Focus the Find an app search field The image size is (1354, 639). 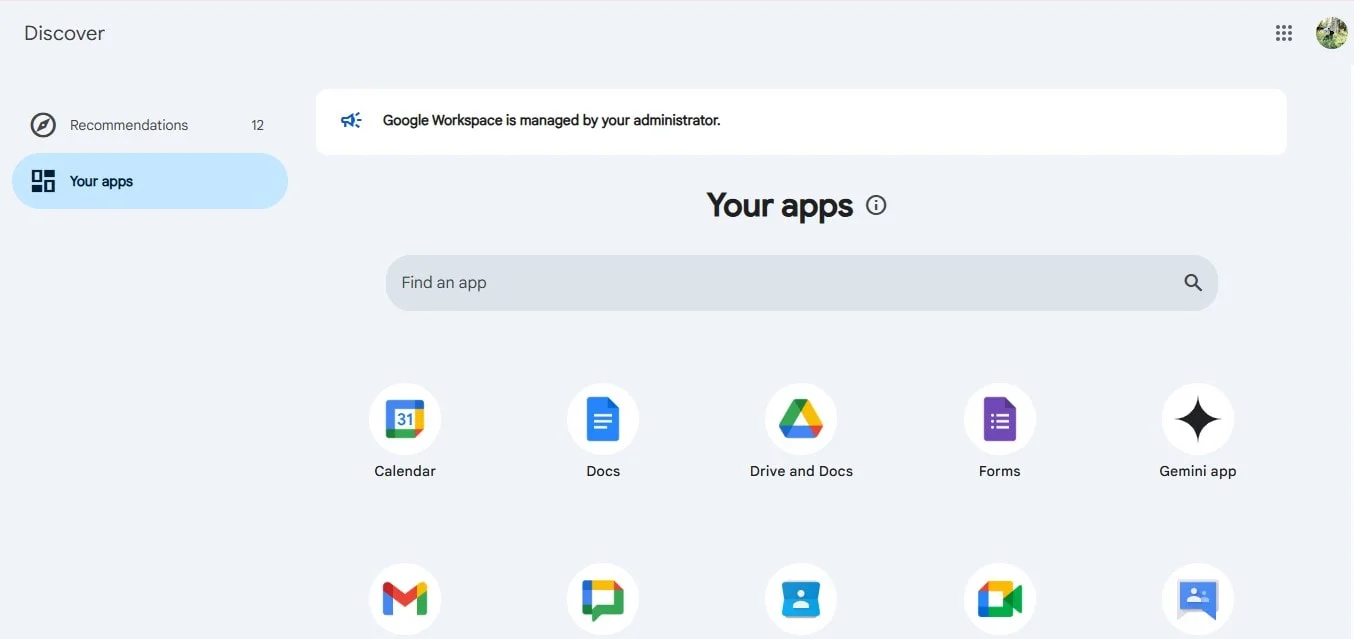pyautogui.click(x=801, y=283)
